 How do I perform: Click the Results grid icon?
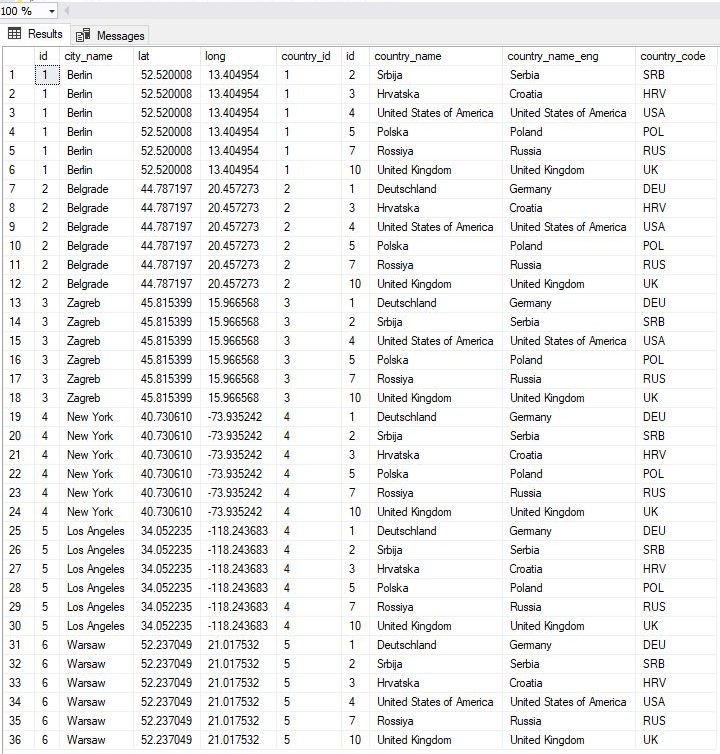pos(14,33)
